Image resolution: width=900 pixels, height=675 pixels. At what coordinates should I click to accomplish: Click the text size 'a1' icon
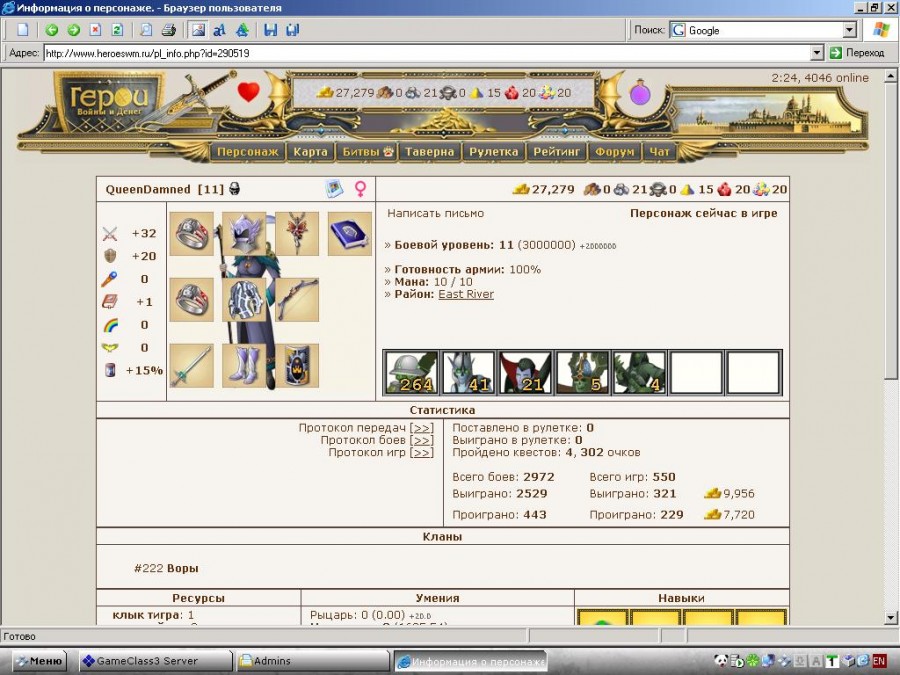click(219, 30)
